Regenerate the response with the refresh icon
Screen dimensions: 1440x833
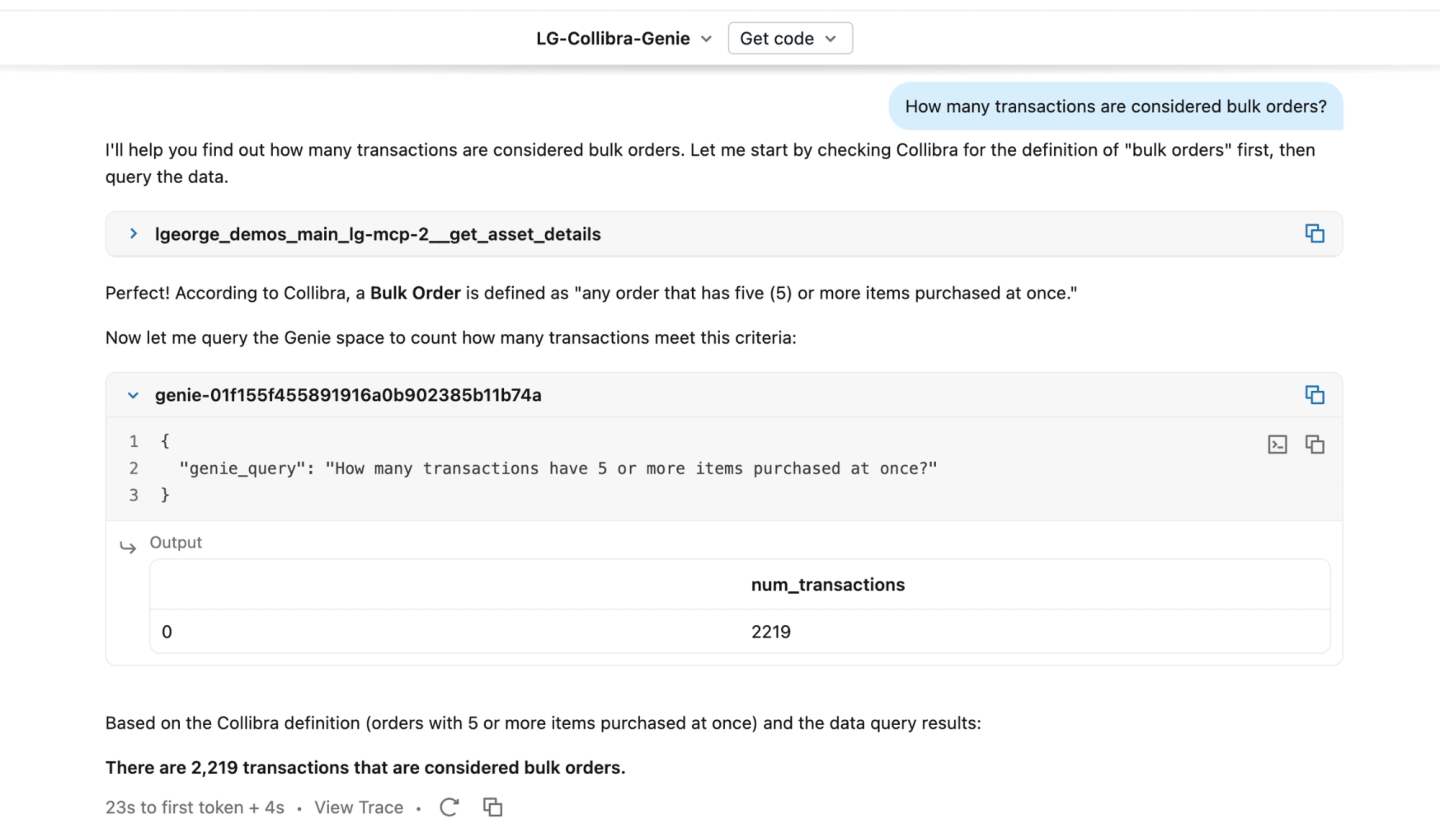coord(449,807)
